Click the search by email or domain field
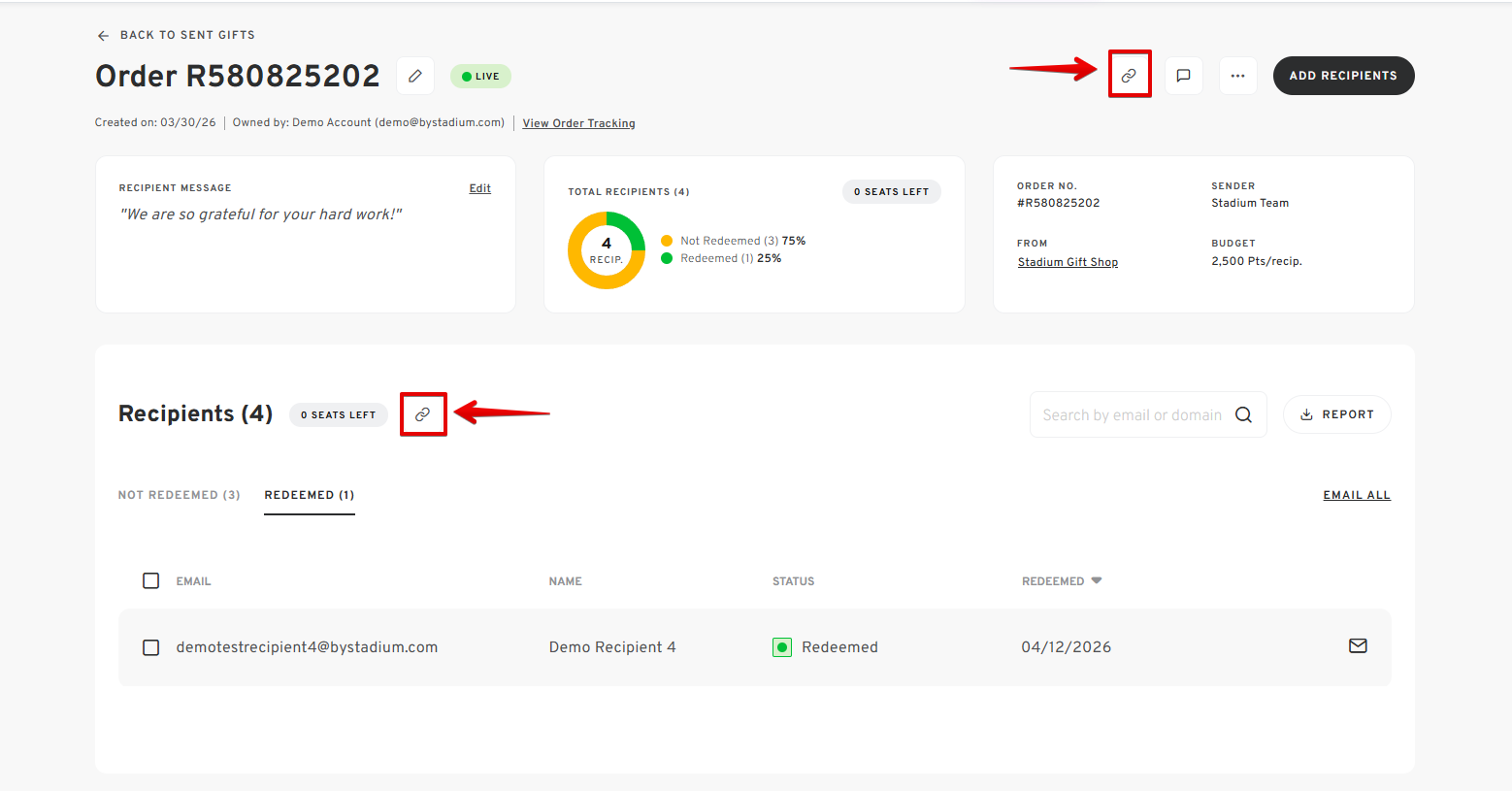 click(1131, 415)
